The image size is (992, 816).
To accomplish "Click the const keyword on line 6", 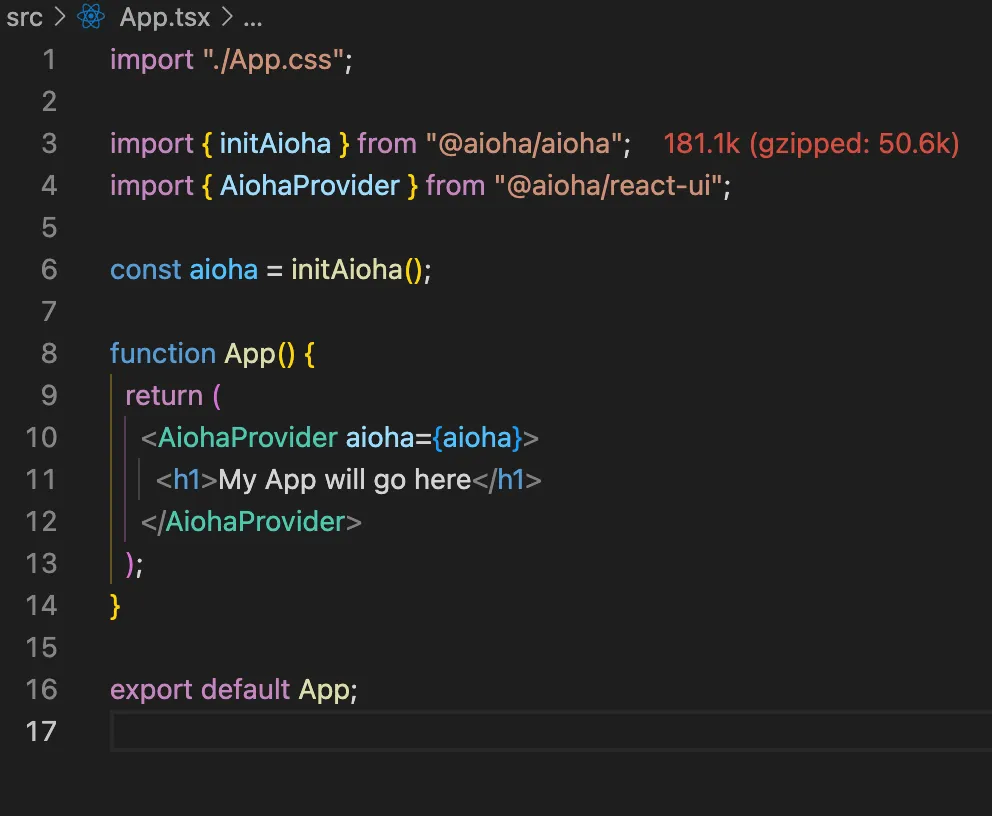I will coord(146,270).
